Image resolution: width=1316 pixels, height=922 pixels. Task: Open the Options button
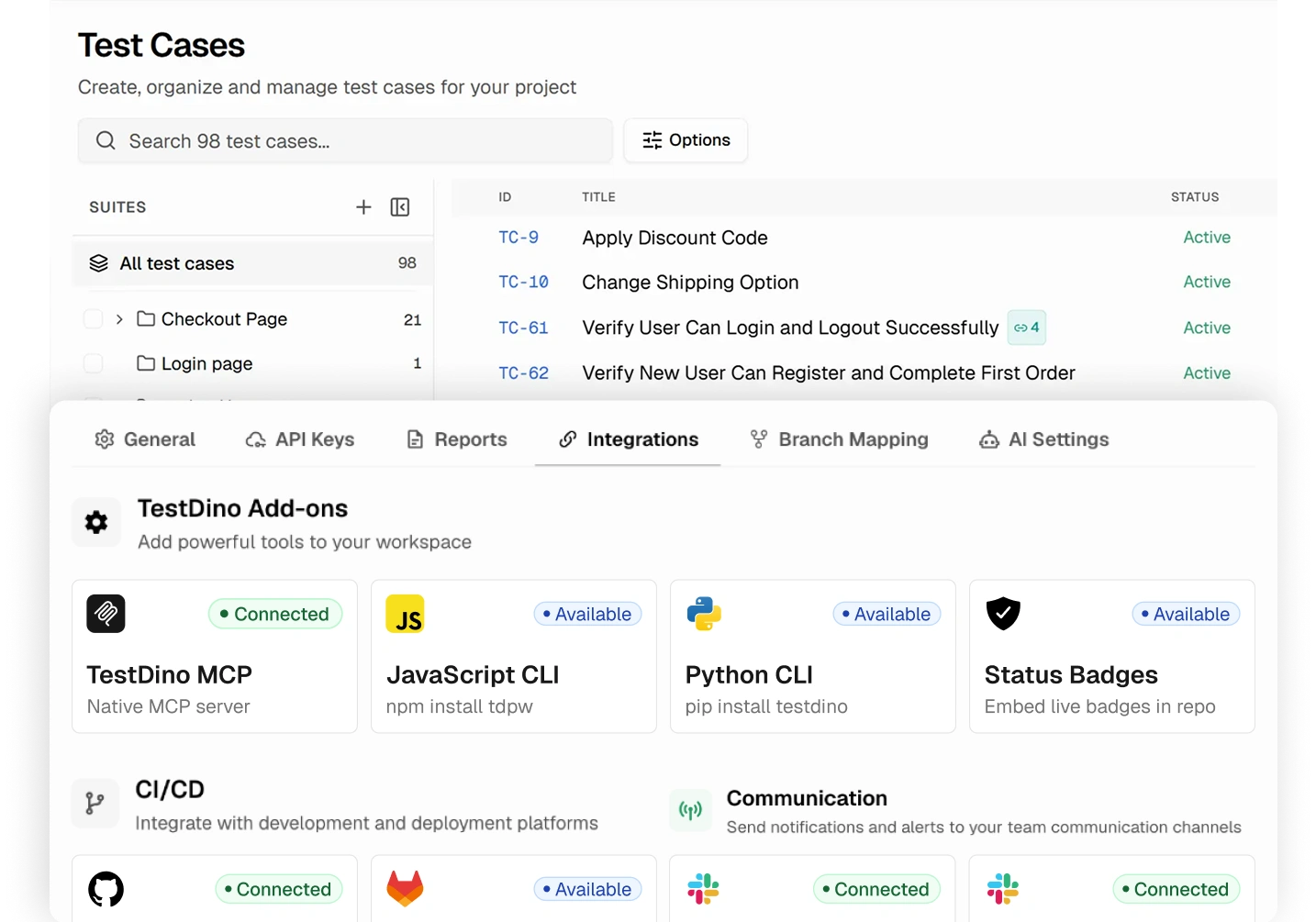[x=686, y=140]
